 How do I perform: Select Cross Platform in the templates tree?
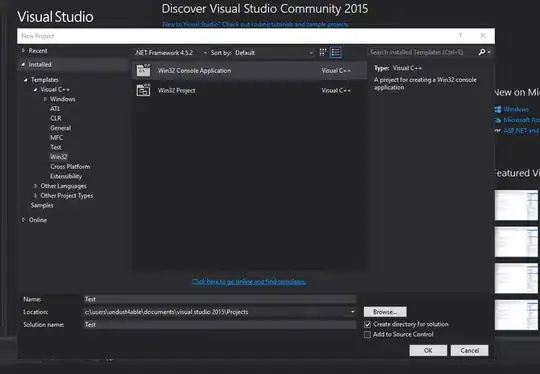pyautogui.click(x=70, y=166)
